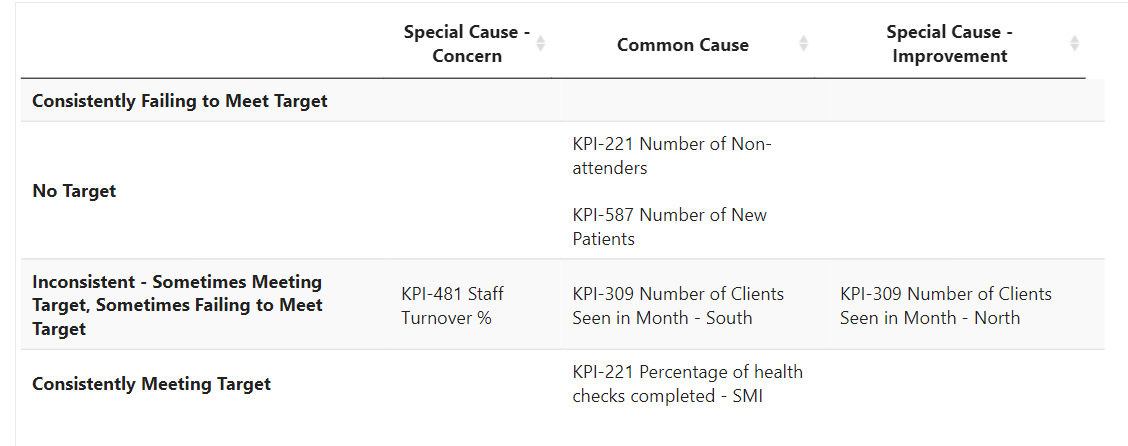Select the Special Cause - Improvement header text

(x=949, y=44)
